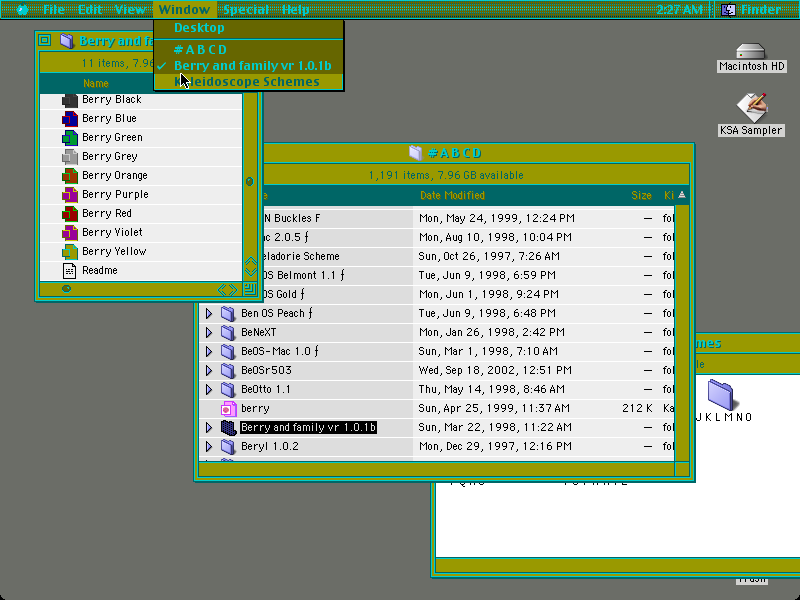Click the BeNeXT folder icon
The image size is (800, 600).
pyautogui.click(x=229, y=333)
